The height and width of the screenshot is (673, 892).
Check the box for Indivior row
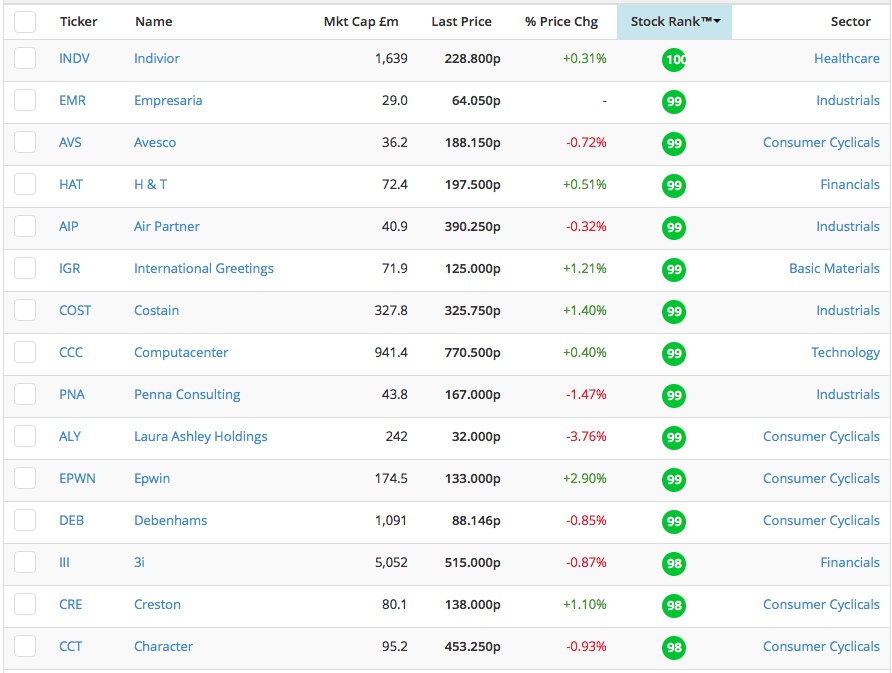[25, 58]
